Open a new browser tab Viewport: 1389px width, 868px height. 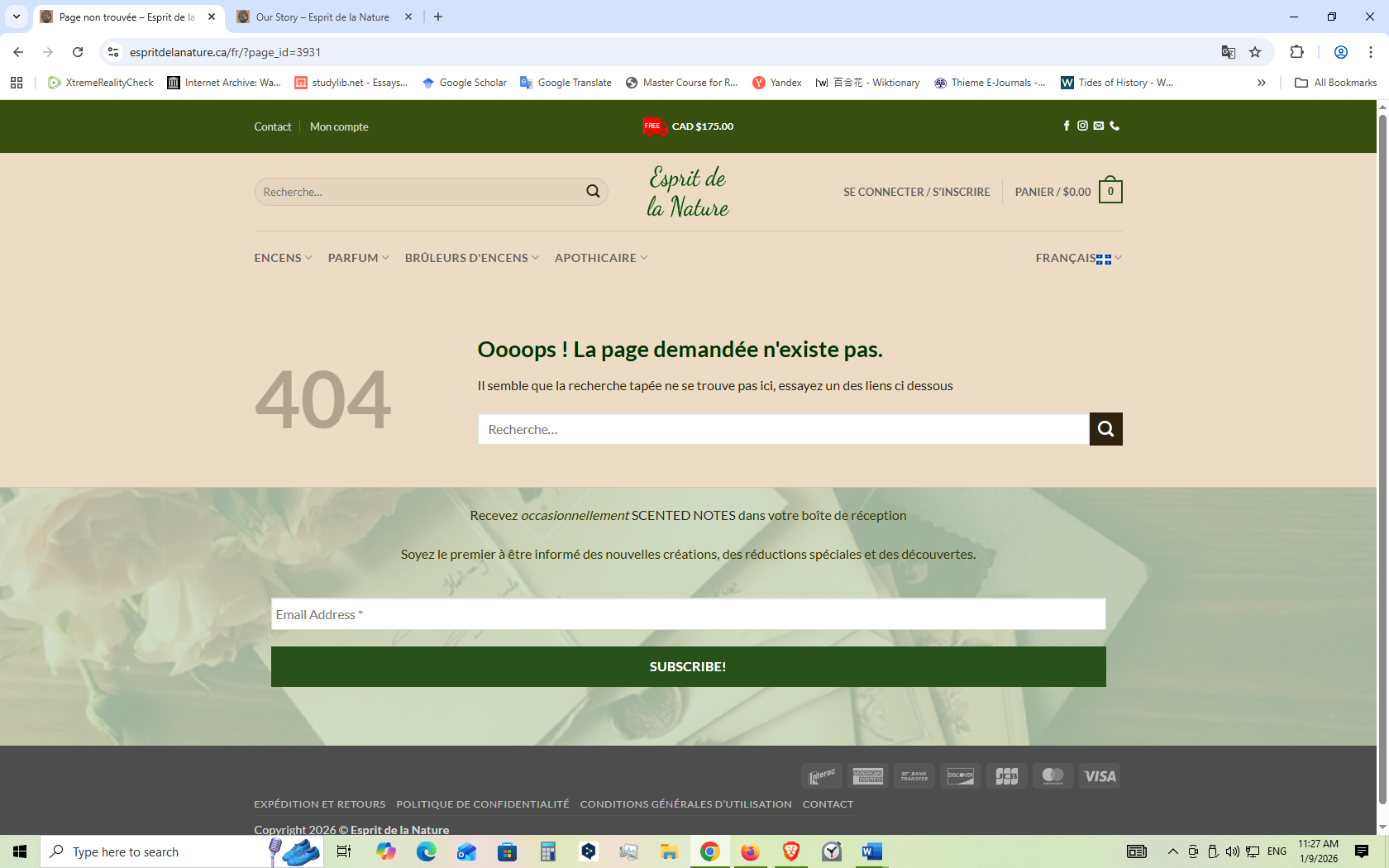pyautogui.click(x=438, y=17)
